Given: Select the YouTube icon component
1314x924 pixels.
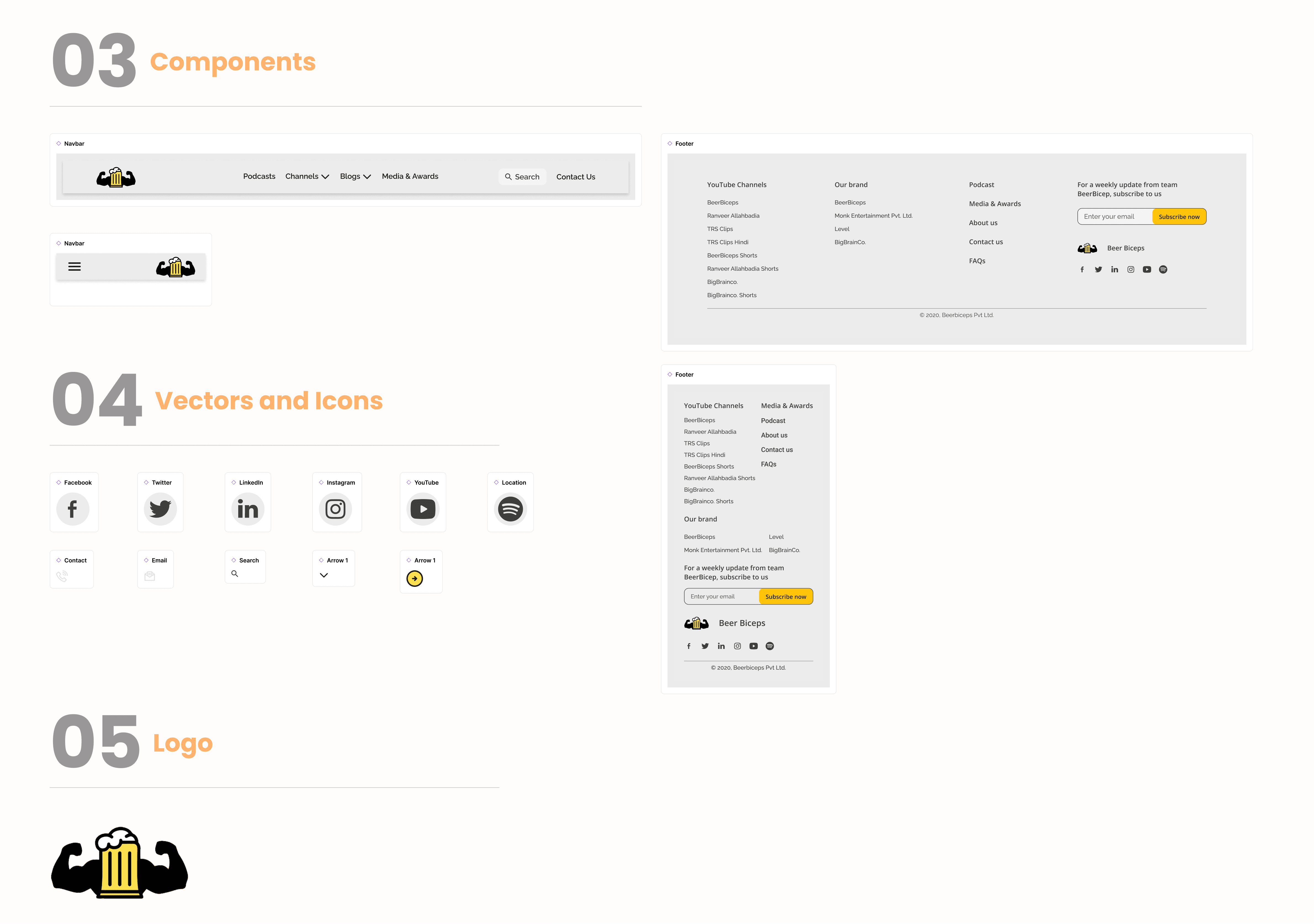Looking at the screenshot, I should pos(423,509).
